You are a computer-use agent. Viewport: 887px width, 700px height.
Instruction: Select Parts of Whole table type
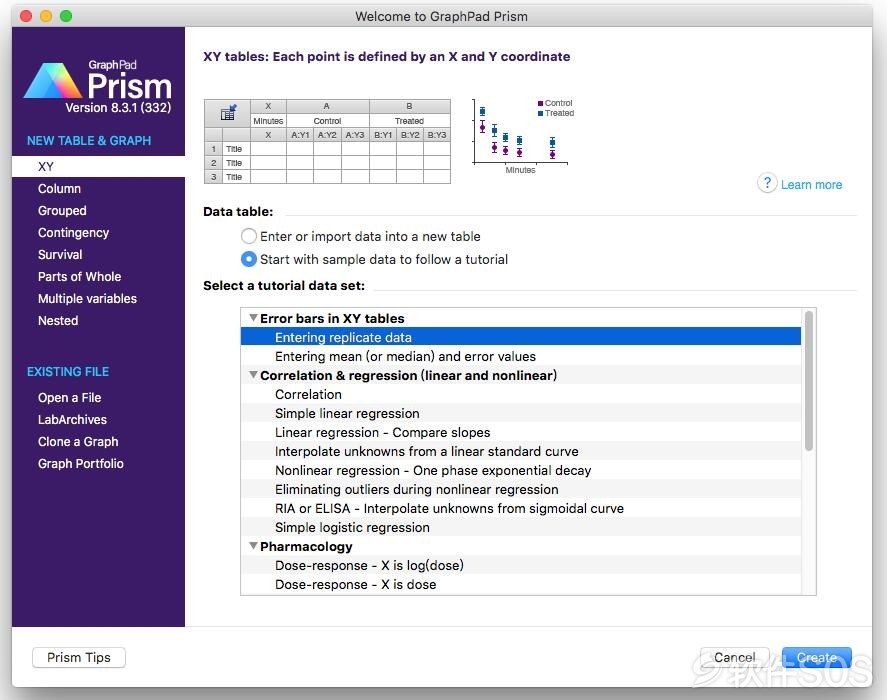point(79,277)
